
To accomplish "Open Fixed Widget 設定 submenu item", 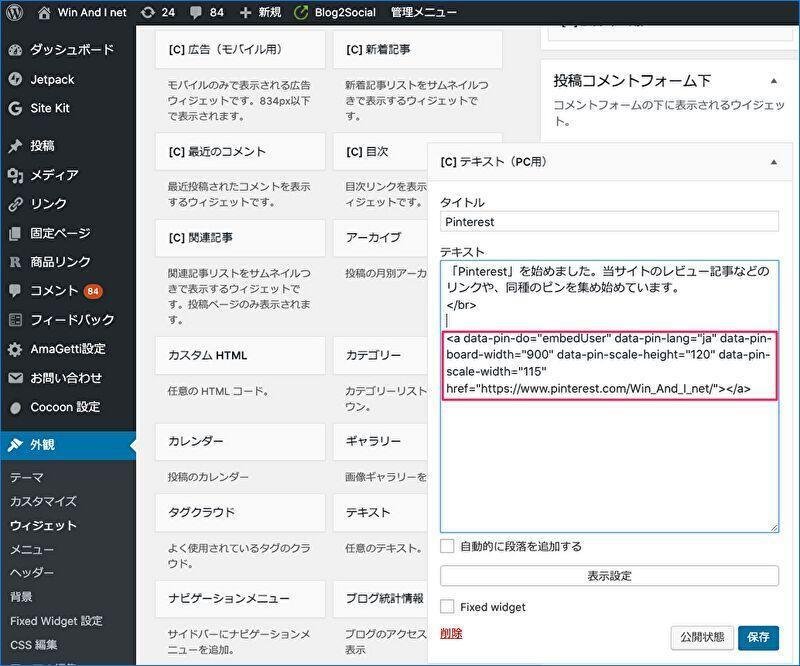I will (56, 621).
